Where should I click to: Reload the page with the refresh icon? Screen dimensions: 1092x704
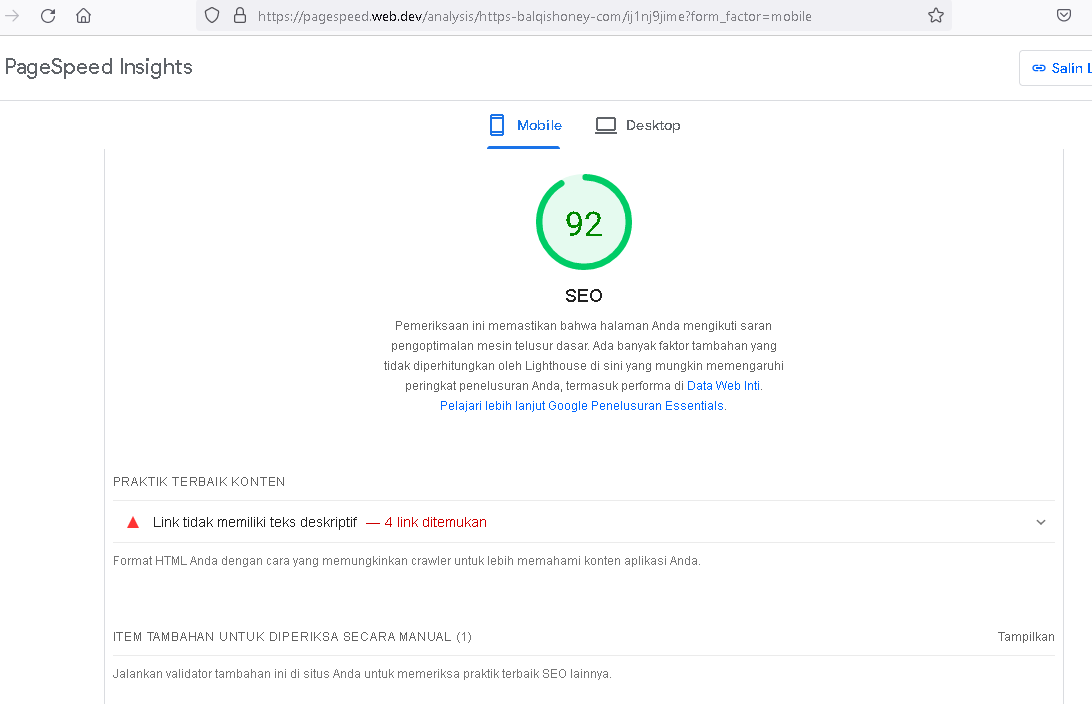click(48, 16)
